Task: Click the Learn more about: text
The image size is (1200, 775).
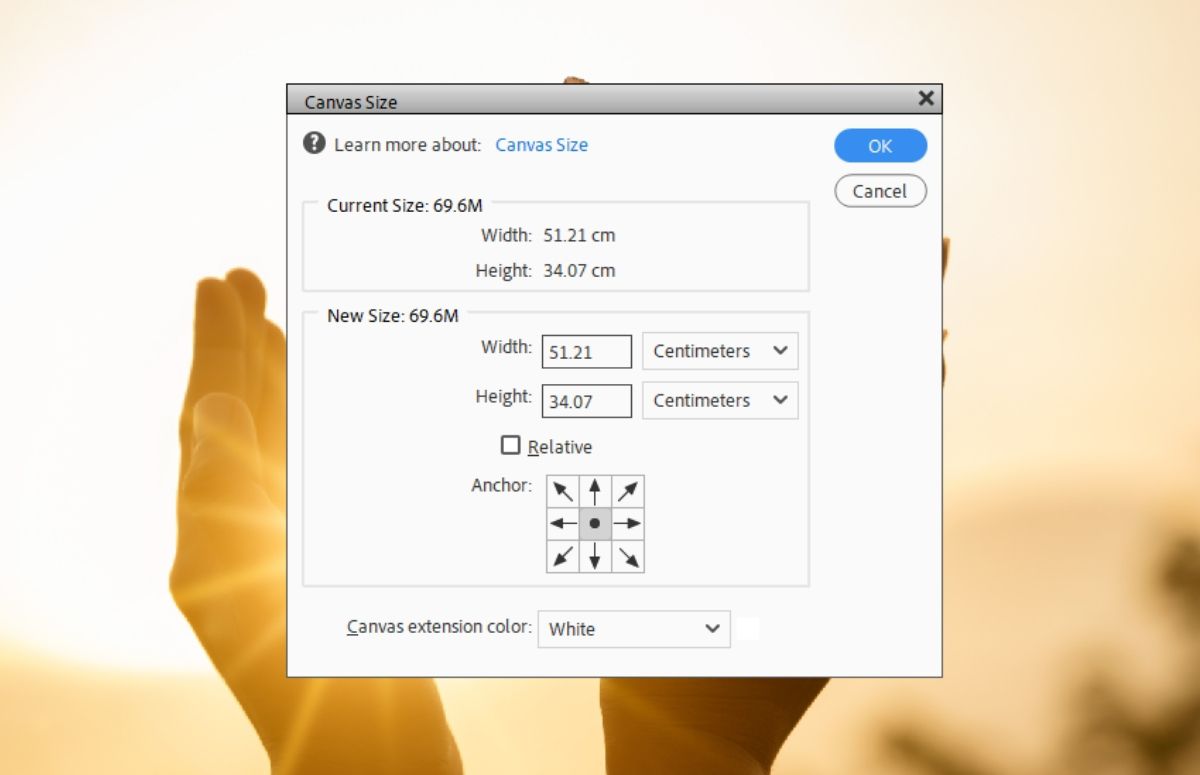Action: pos(408,145)
